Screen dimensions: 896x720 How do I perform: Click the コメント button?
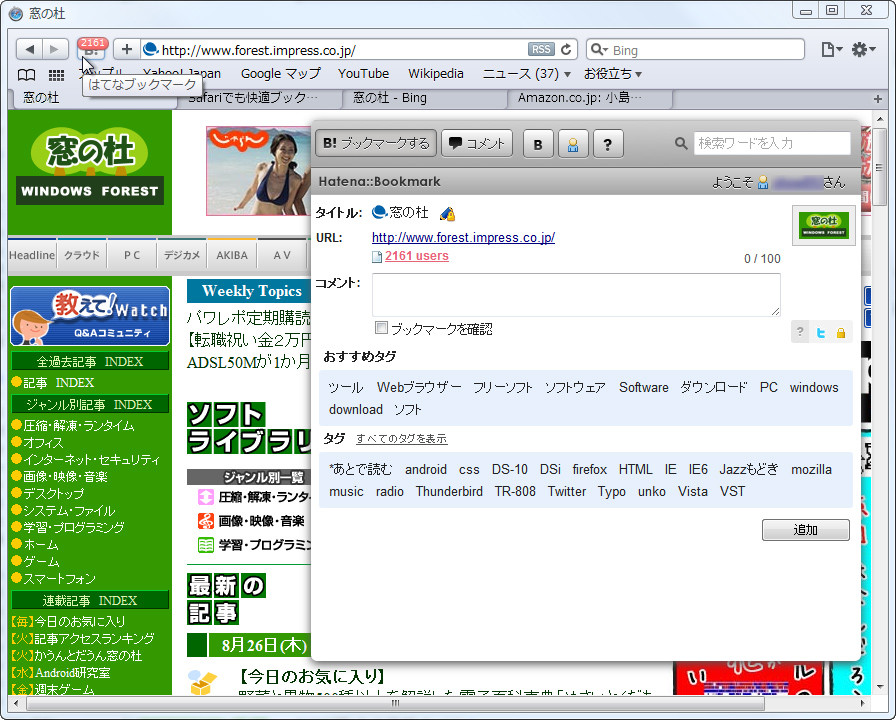[477, 143]
